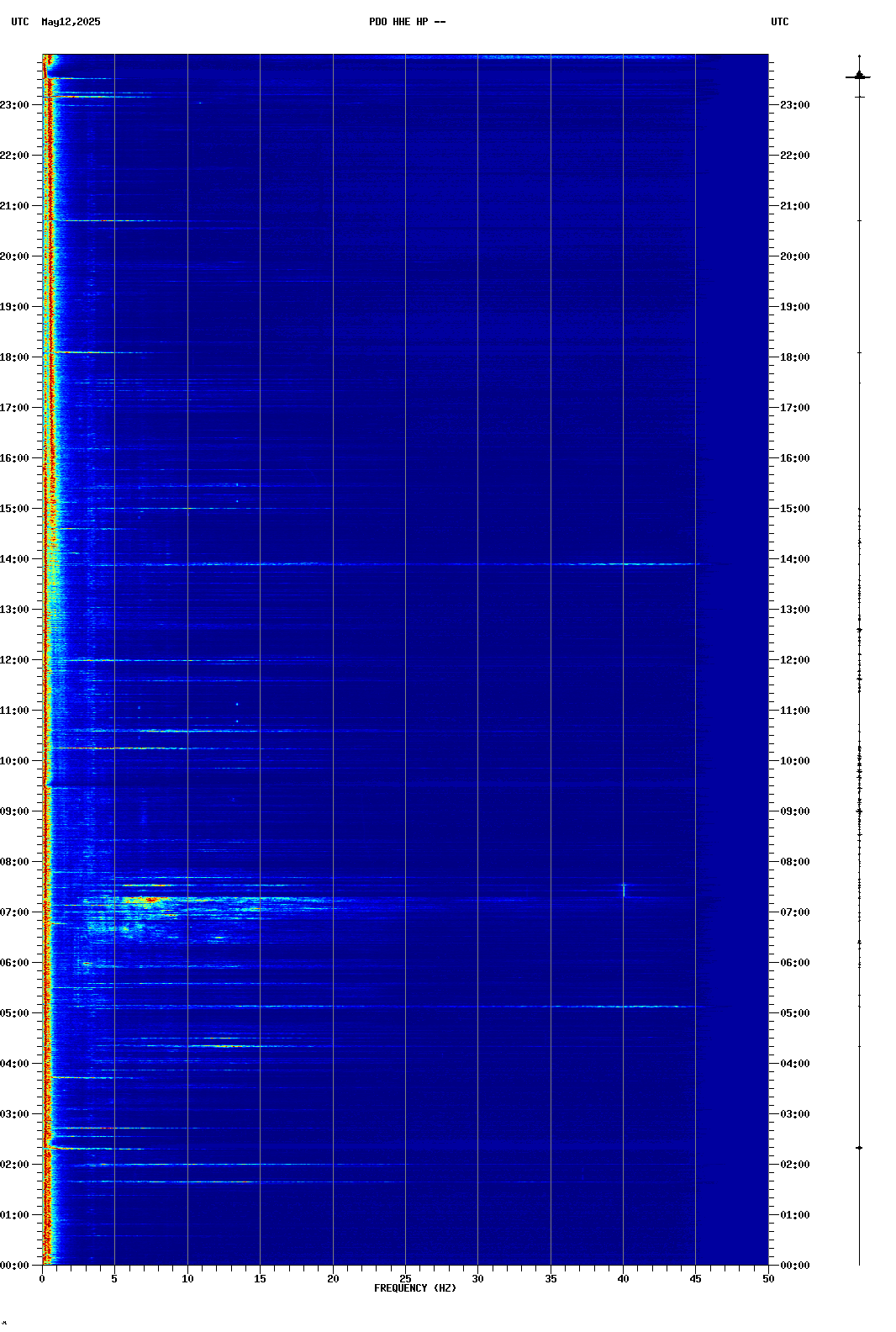
Task: Click the 10 Hz frequency tick label
Action: pyautogui.click(x=187, y=1279)
